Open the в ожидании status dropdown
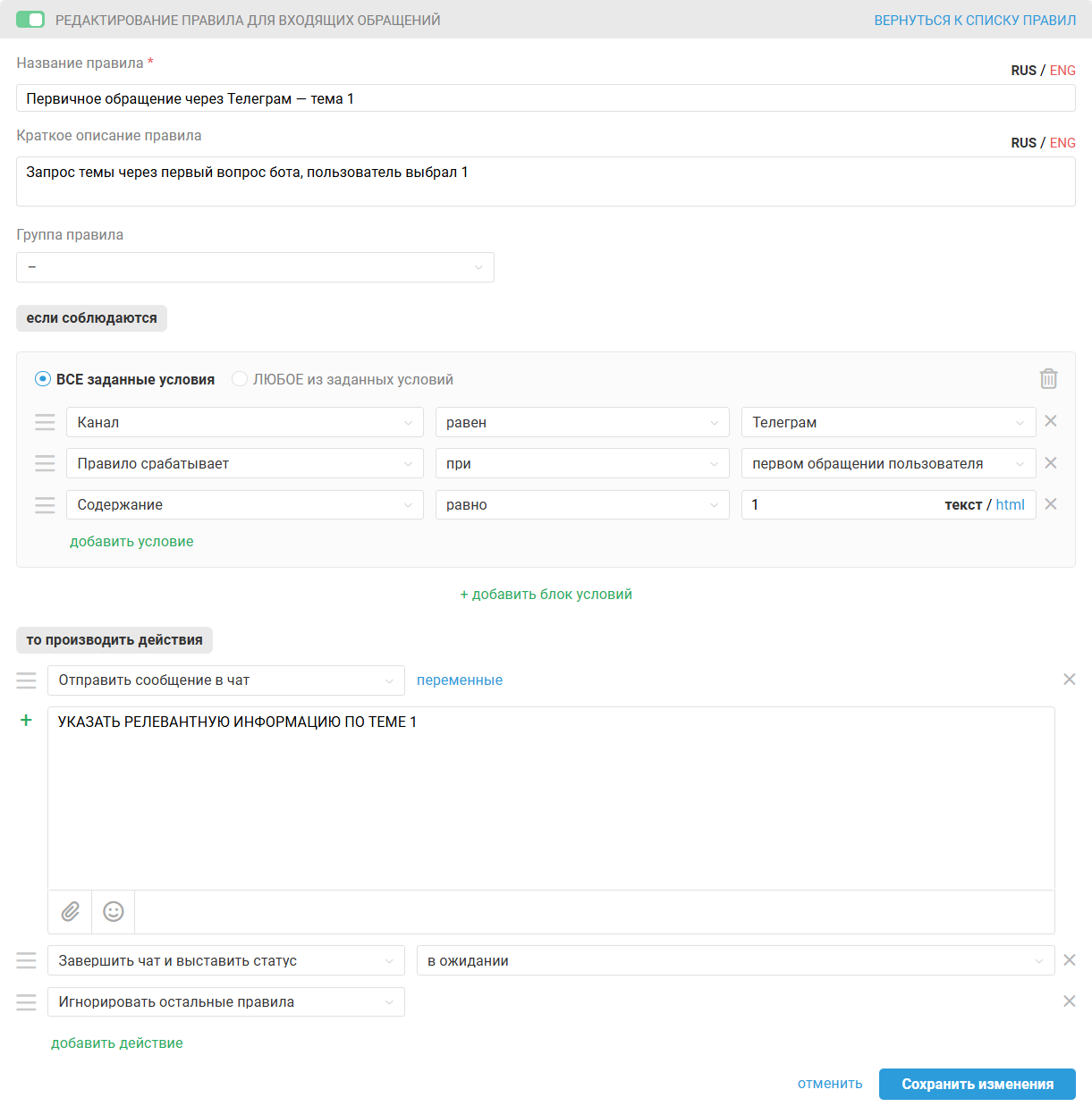Image resolution: width=1092 pixels, height=1115 pixels. (x=735, y=960)
